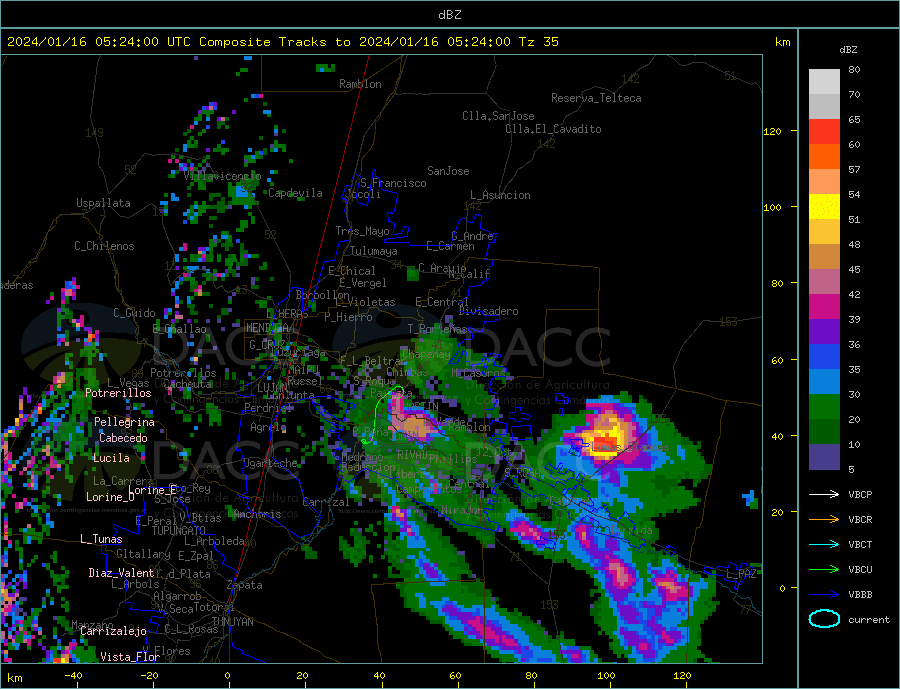Select the magenta 39-42 dBZ swatch
The width and height of the screenshot is (900, 689).
coord(824,307)
